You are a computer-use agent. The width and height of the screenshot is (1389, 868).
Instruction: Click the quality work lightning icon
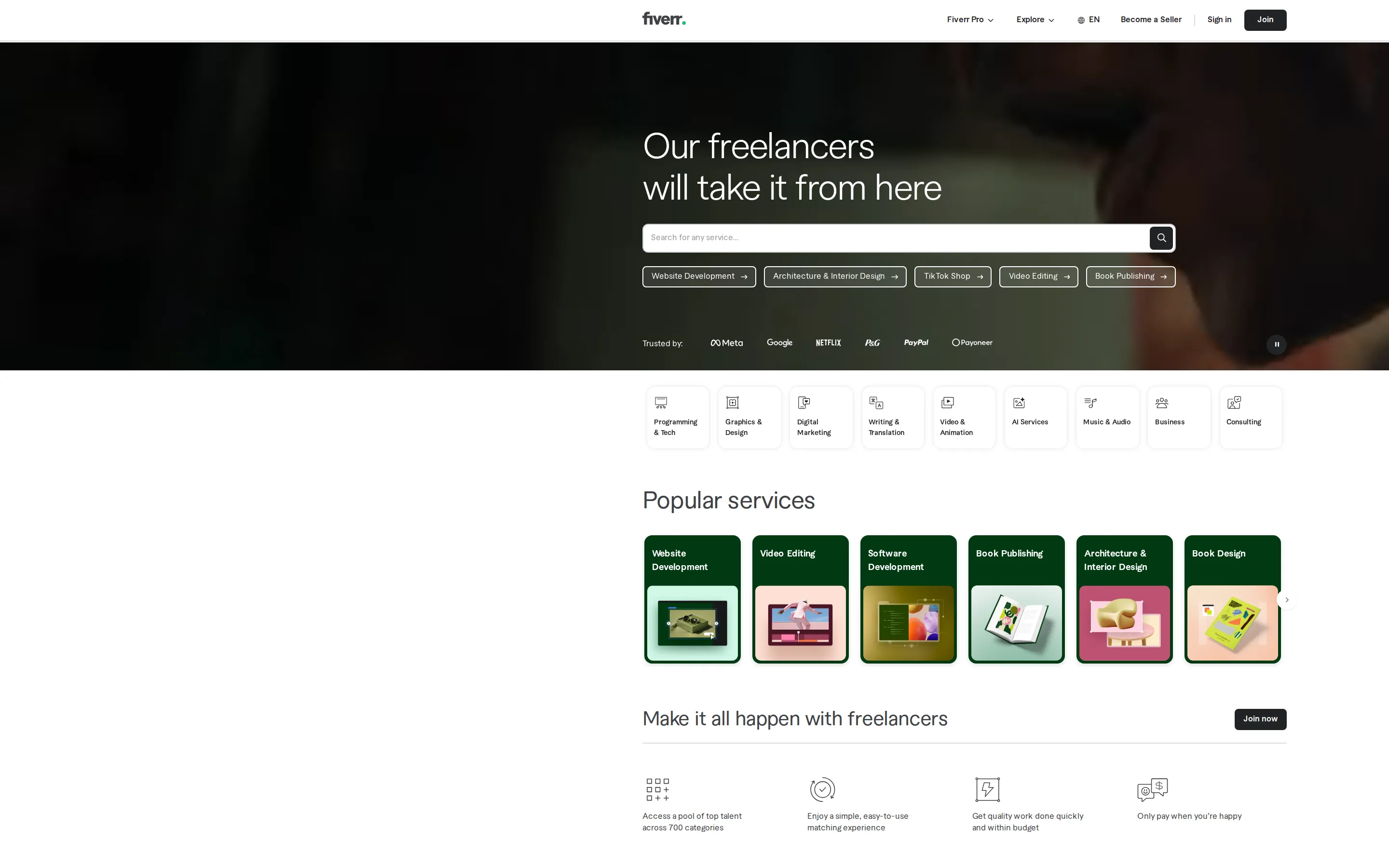[x=987, y=789]
